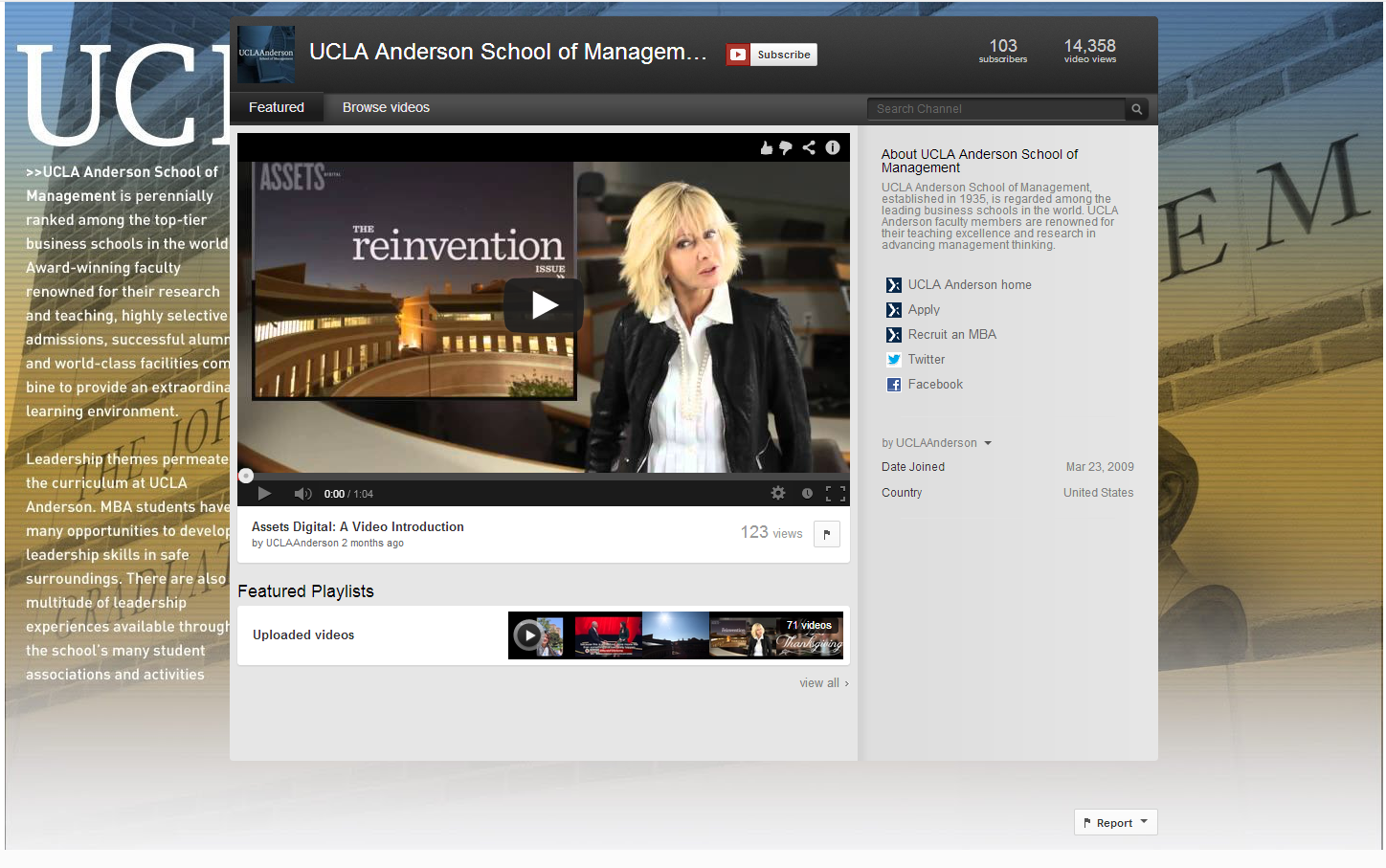Open the video settings gear
This screenshot has height=868, width=1386.
click(778, 493)
